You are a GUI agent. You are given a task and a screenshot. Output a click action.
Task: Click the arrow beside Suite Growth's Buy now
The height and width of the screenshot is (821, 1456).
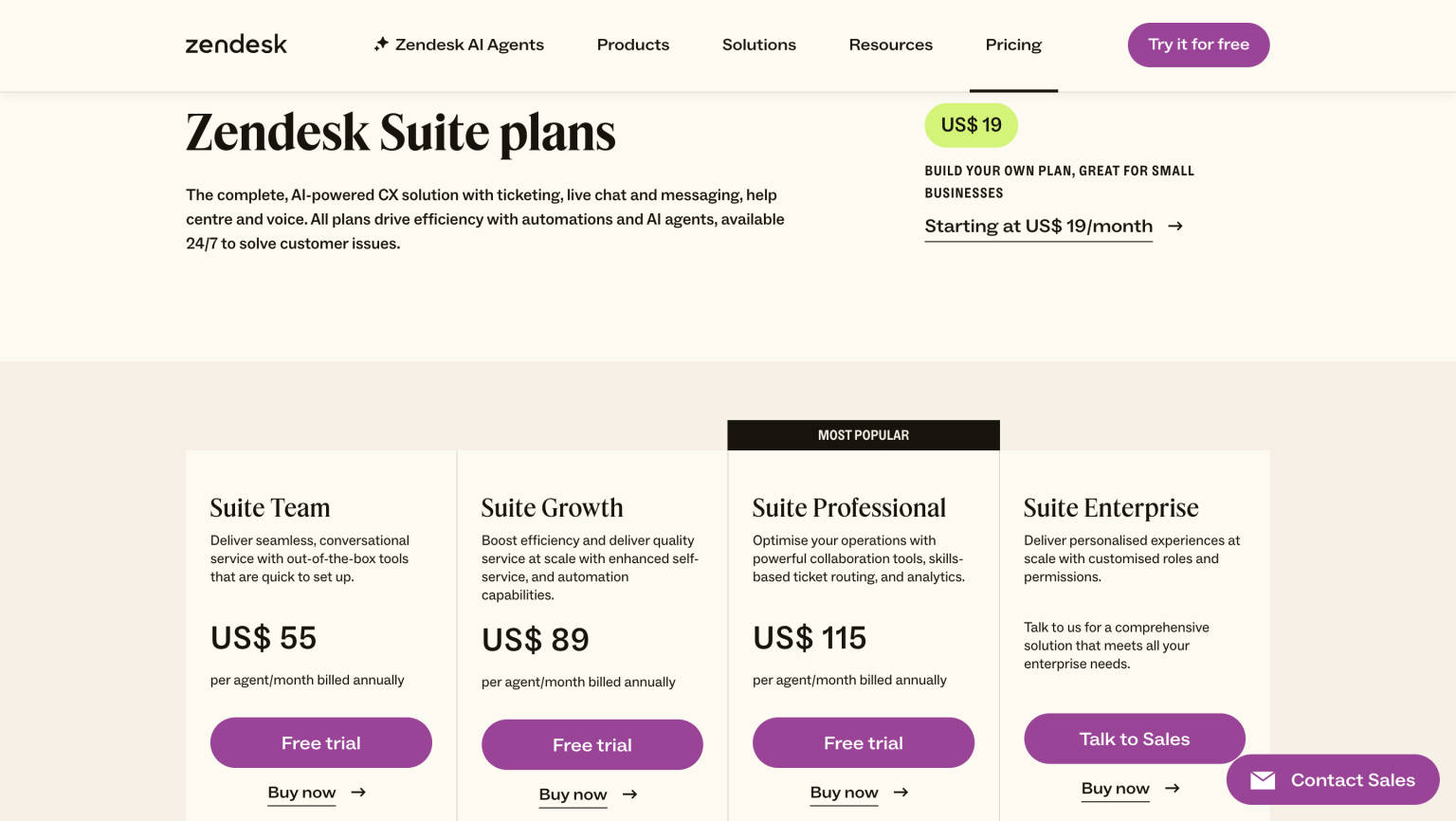tap(631, 794)
